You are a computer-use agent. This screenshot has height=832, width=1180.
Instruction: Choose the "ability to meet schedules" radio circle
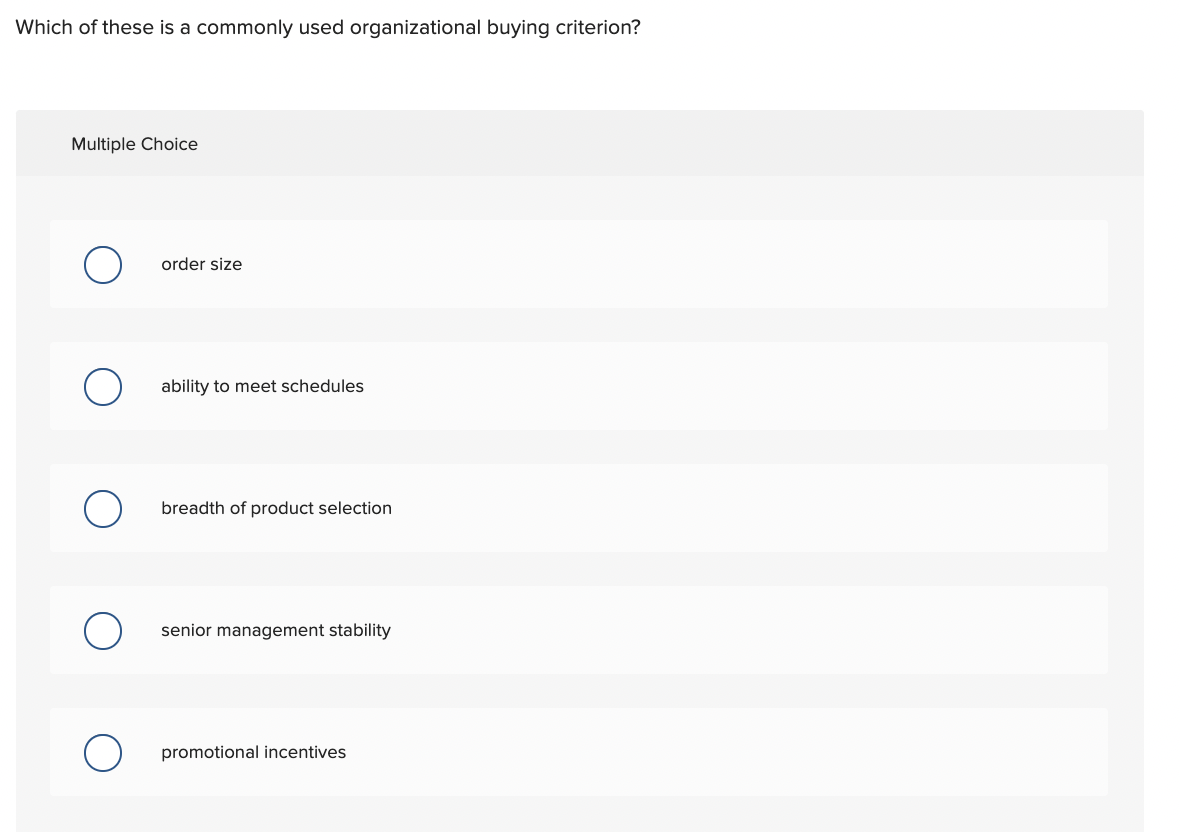click(x=103, y=387)
